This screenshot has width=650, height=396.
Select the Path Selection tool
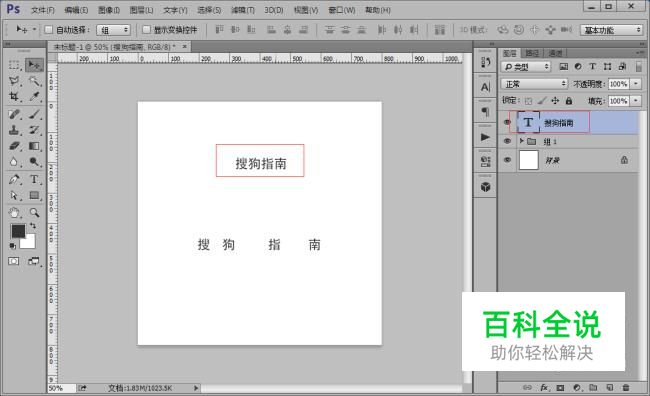pyautogui.click(x=14, y=195)
